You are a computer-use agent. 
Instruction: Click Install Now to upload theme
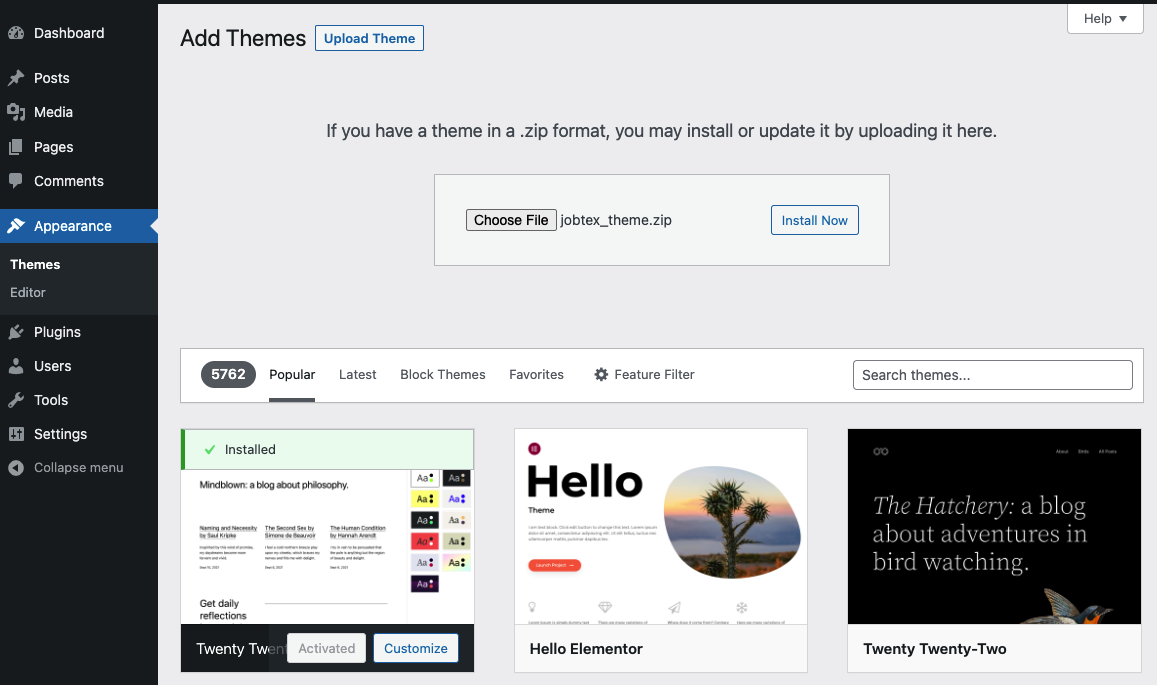click(815, 220)
